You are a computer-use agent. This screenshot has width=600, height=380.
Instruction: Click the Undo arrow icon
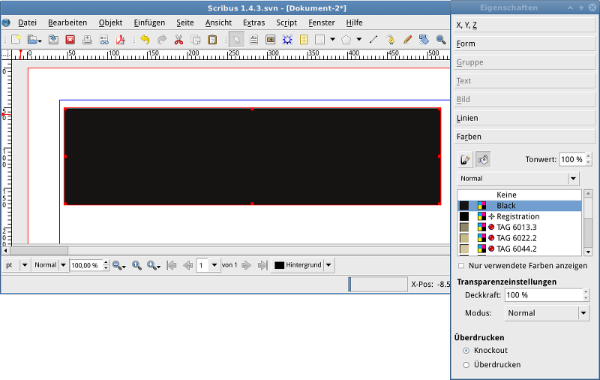pos(145,39)
